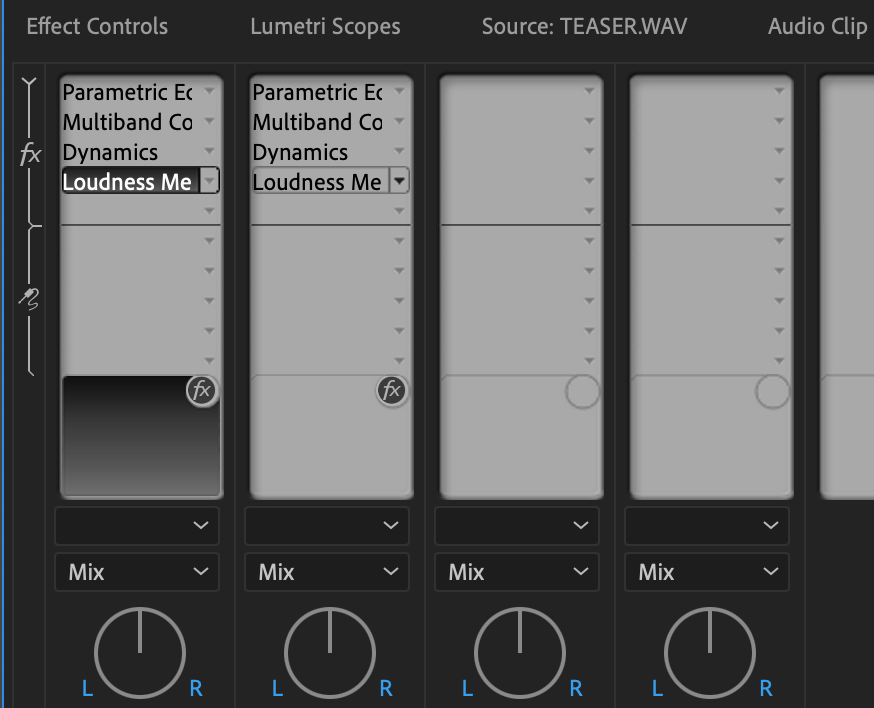Click the fourth track's pan knob

coord(710,653)
